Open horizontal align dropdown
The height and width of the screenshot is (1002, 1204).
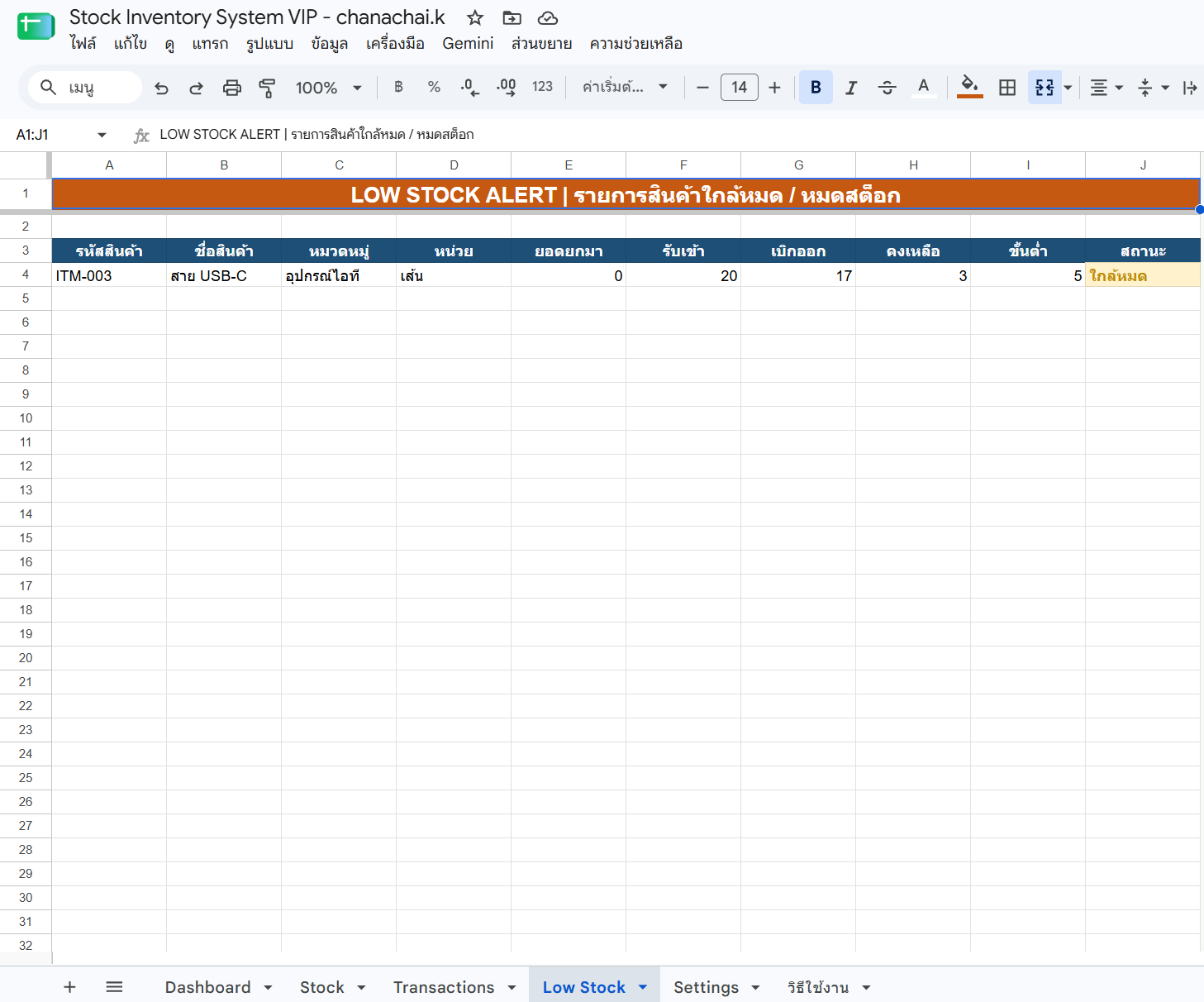pyautogui.click(x=1106, y=87)
